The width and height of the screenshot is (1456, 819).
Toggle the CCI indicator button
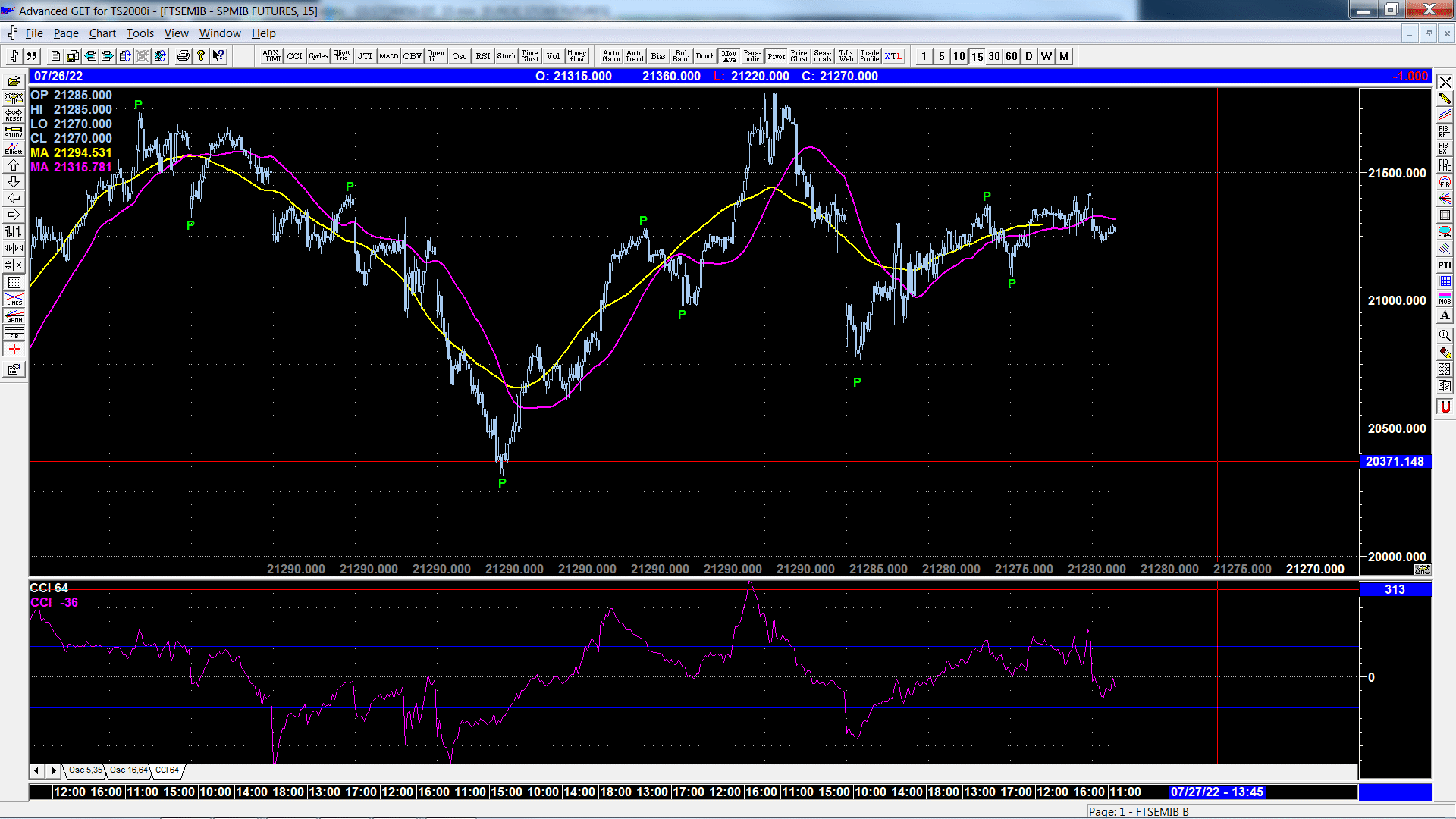pyautogui.click(x=294, y=56)
